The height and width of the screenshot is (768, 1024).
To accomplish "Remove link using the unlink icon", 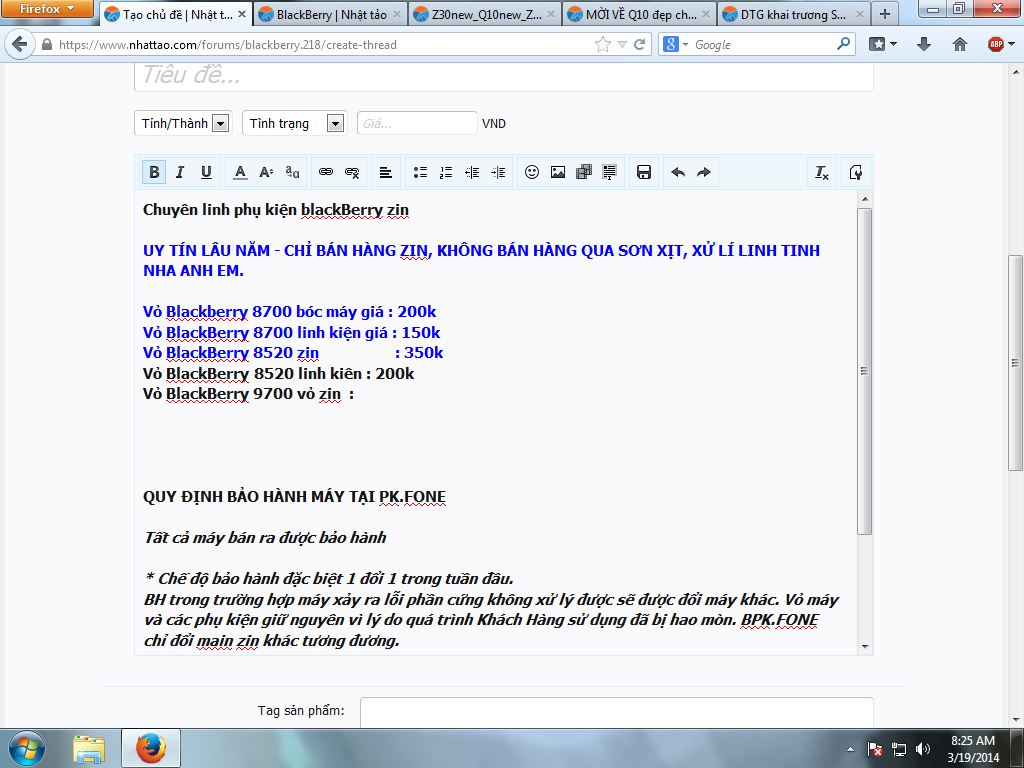I will [352, 172].
